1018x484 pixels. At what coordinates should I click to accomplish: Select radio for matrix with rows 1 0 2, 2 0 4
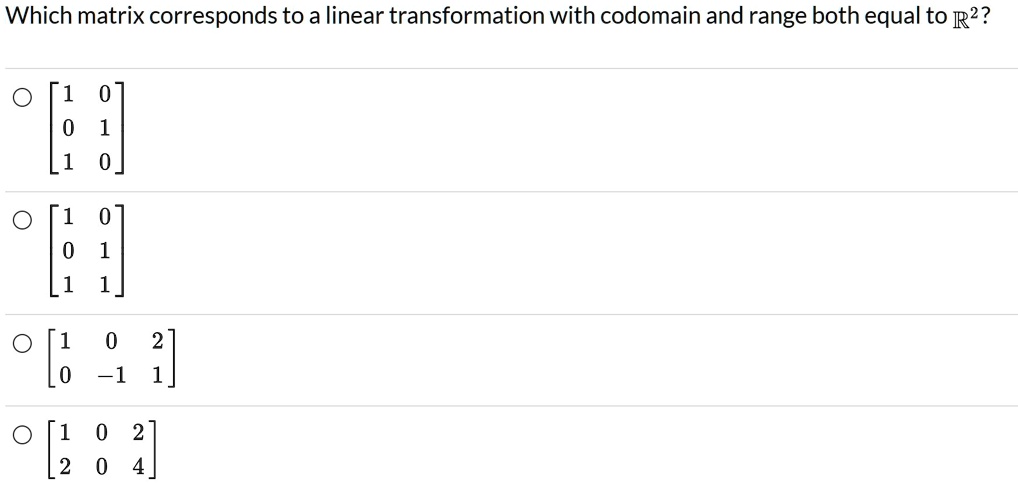[23, 435]
